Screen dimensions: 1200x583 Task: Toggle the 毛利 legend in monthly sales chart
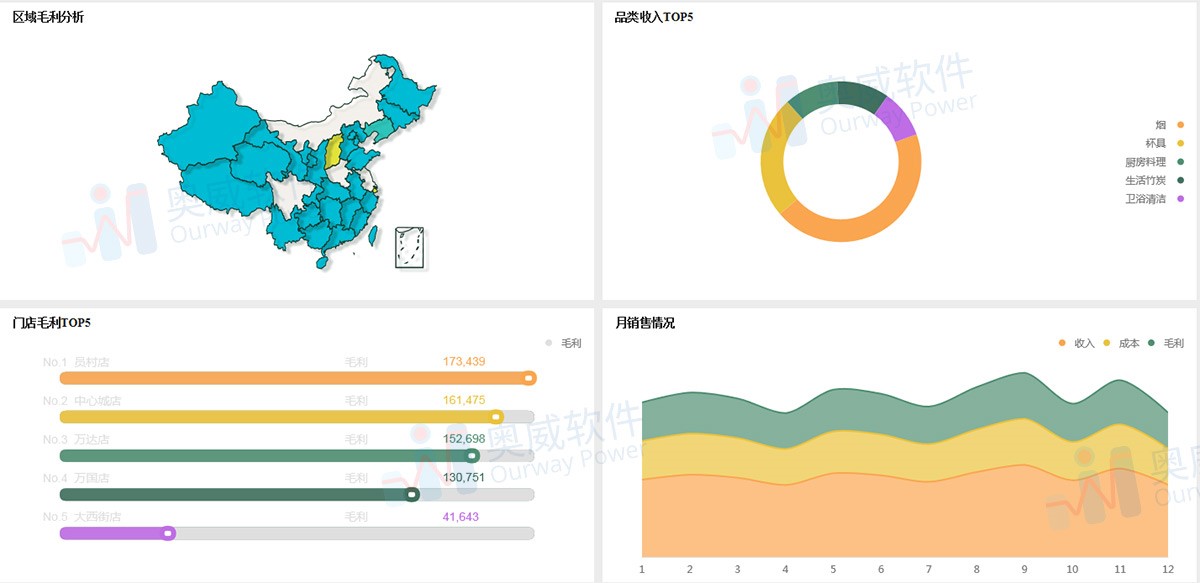tap(1166, 343)
